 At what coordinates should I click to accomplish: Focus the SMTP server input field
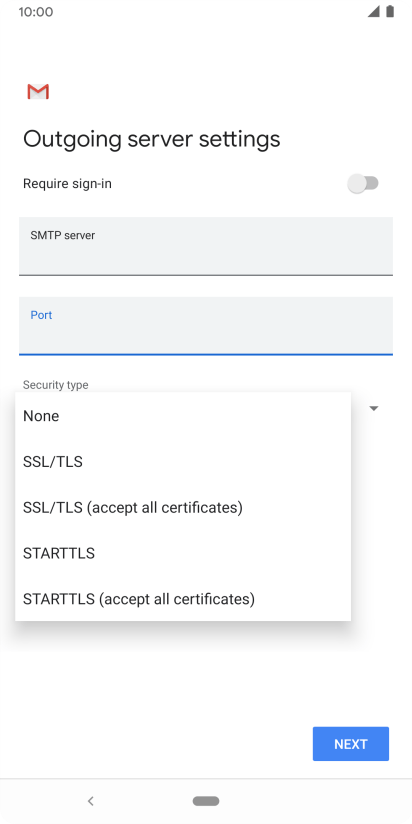pos(206,246)
